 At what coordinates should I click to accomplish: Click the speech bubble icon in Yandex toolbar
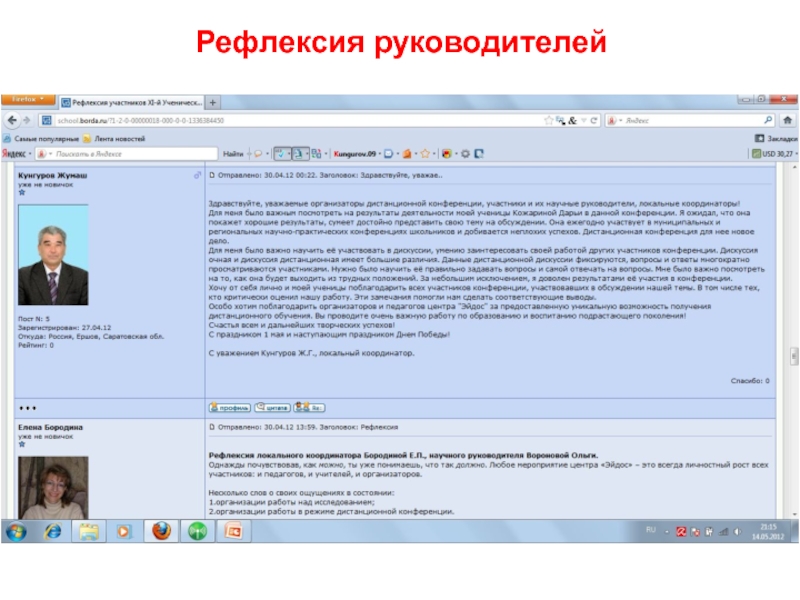[x=258, y=154]
